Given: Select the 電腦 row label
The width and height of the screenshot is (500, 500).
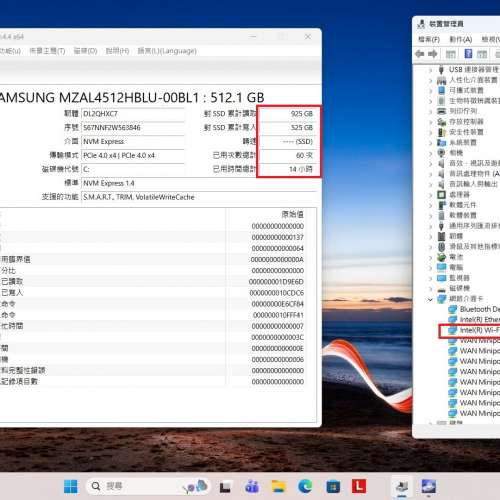Looking at the screenshot, I should (x=456, y=267).
